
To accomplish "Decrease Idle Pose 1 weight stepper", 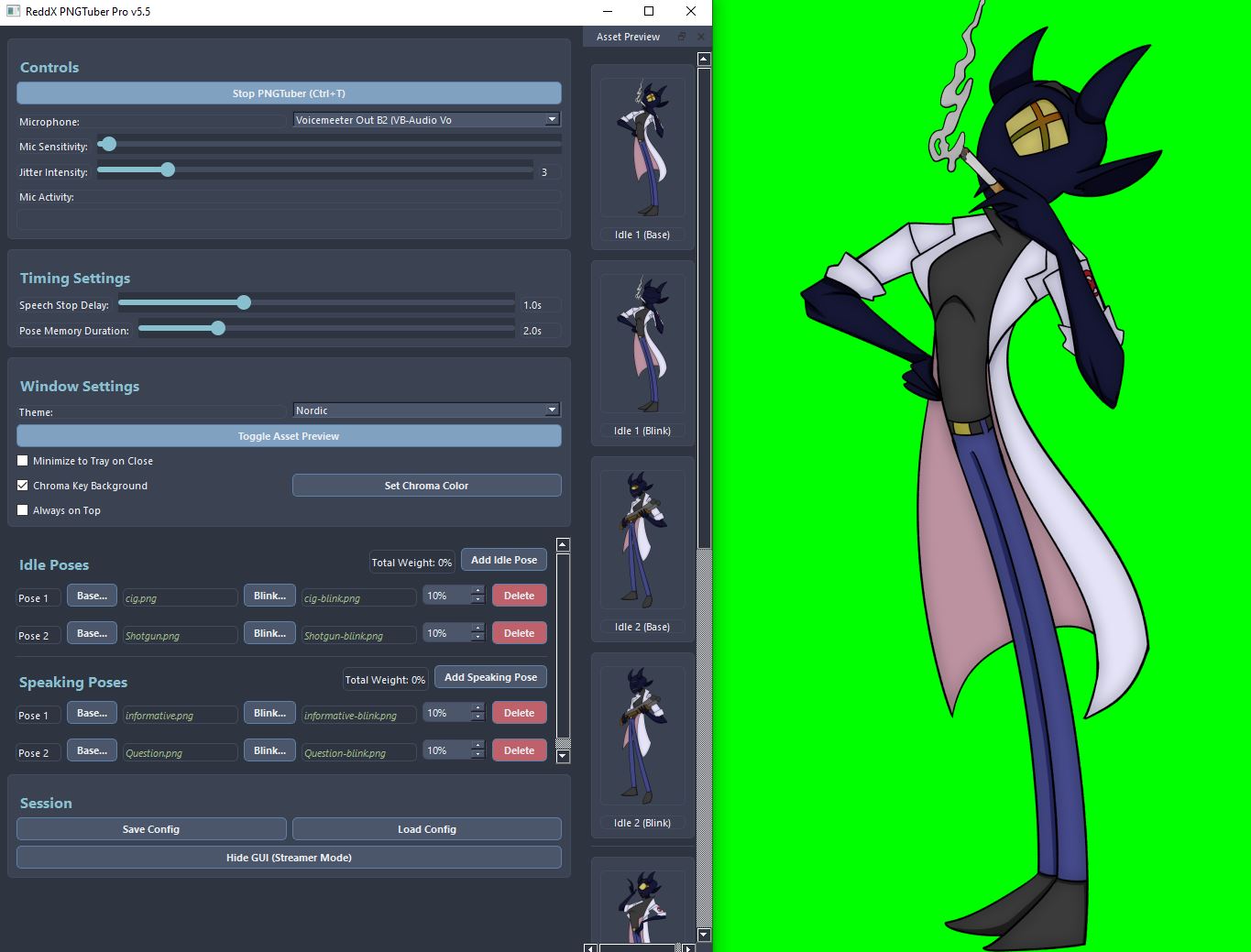I will click(x=477, y=600).
